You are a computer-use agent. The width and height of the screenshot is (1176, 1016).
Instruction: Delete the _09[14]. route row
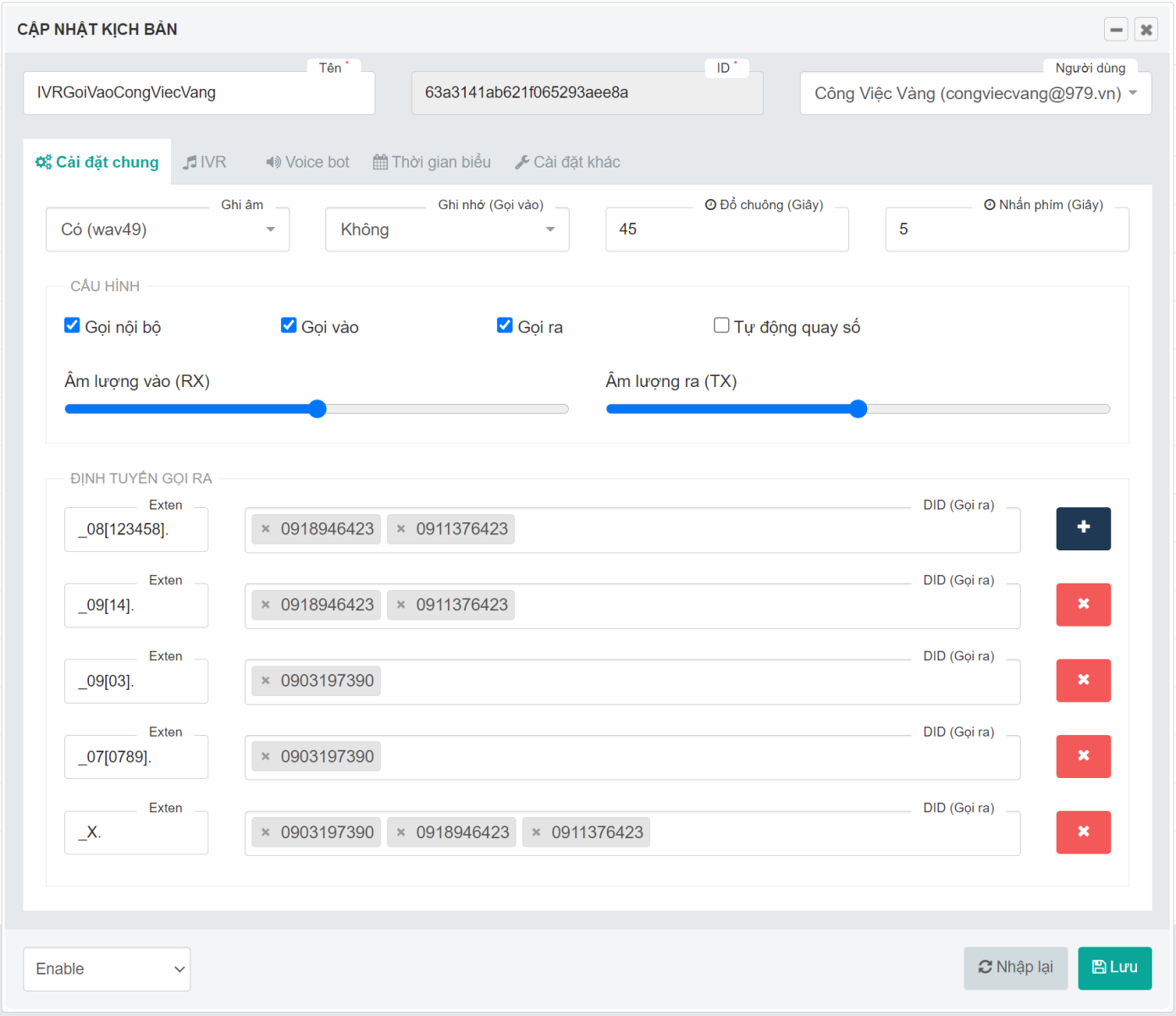1083,605
